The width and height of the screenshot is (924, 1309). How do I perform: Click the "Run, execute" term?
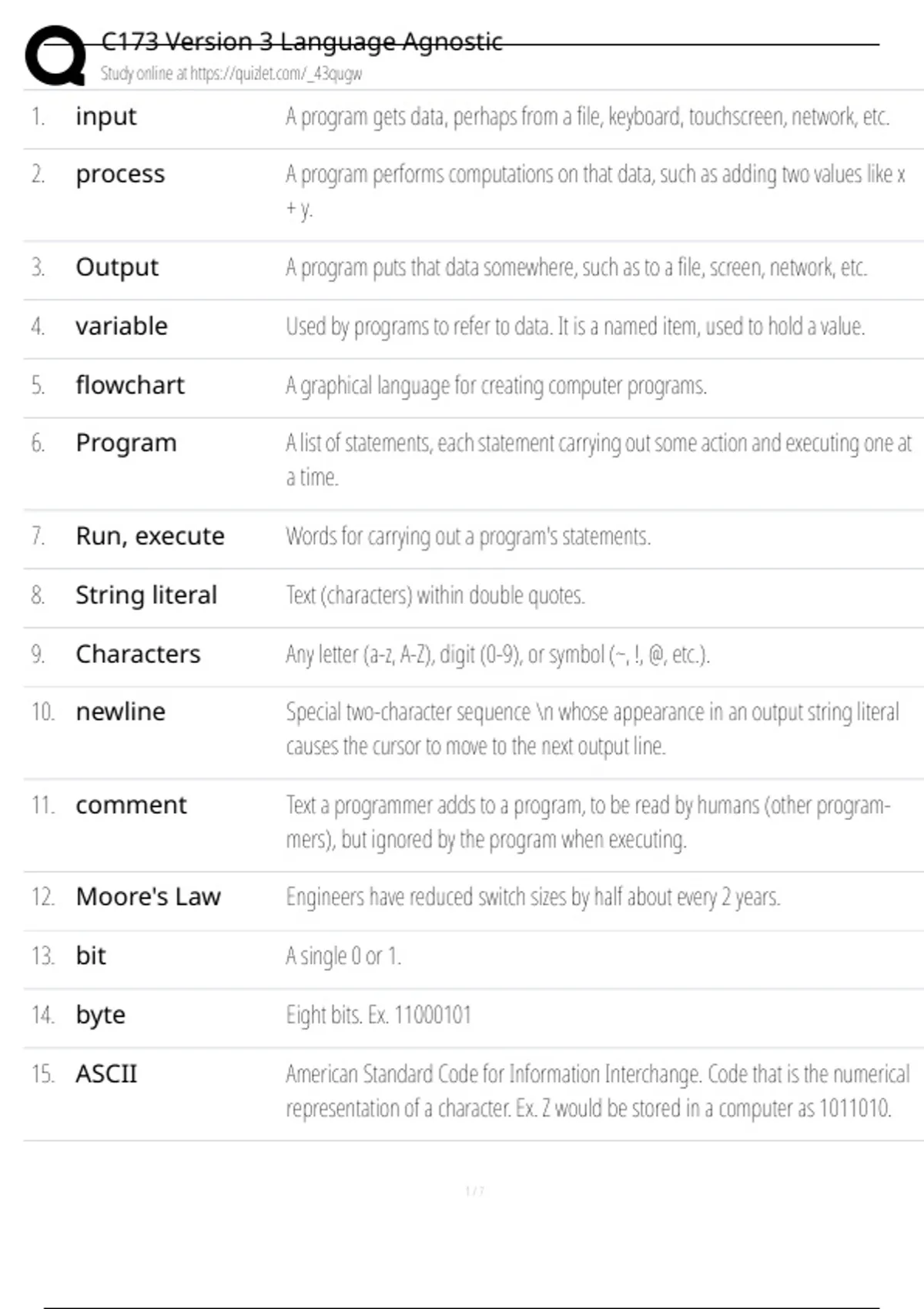[150, 536]
